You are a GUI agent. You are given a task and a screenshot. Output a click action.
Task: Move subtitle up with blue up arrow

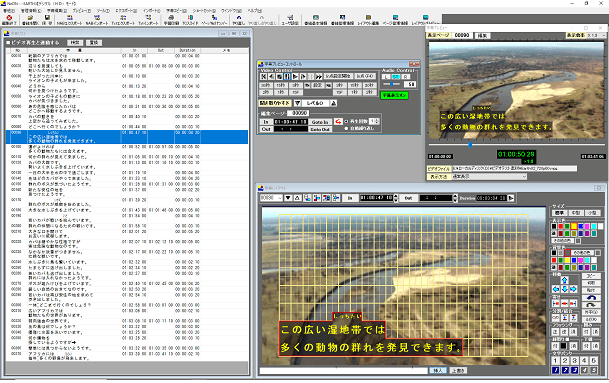point(564,280)
